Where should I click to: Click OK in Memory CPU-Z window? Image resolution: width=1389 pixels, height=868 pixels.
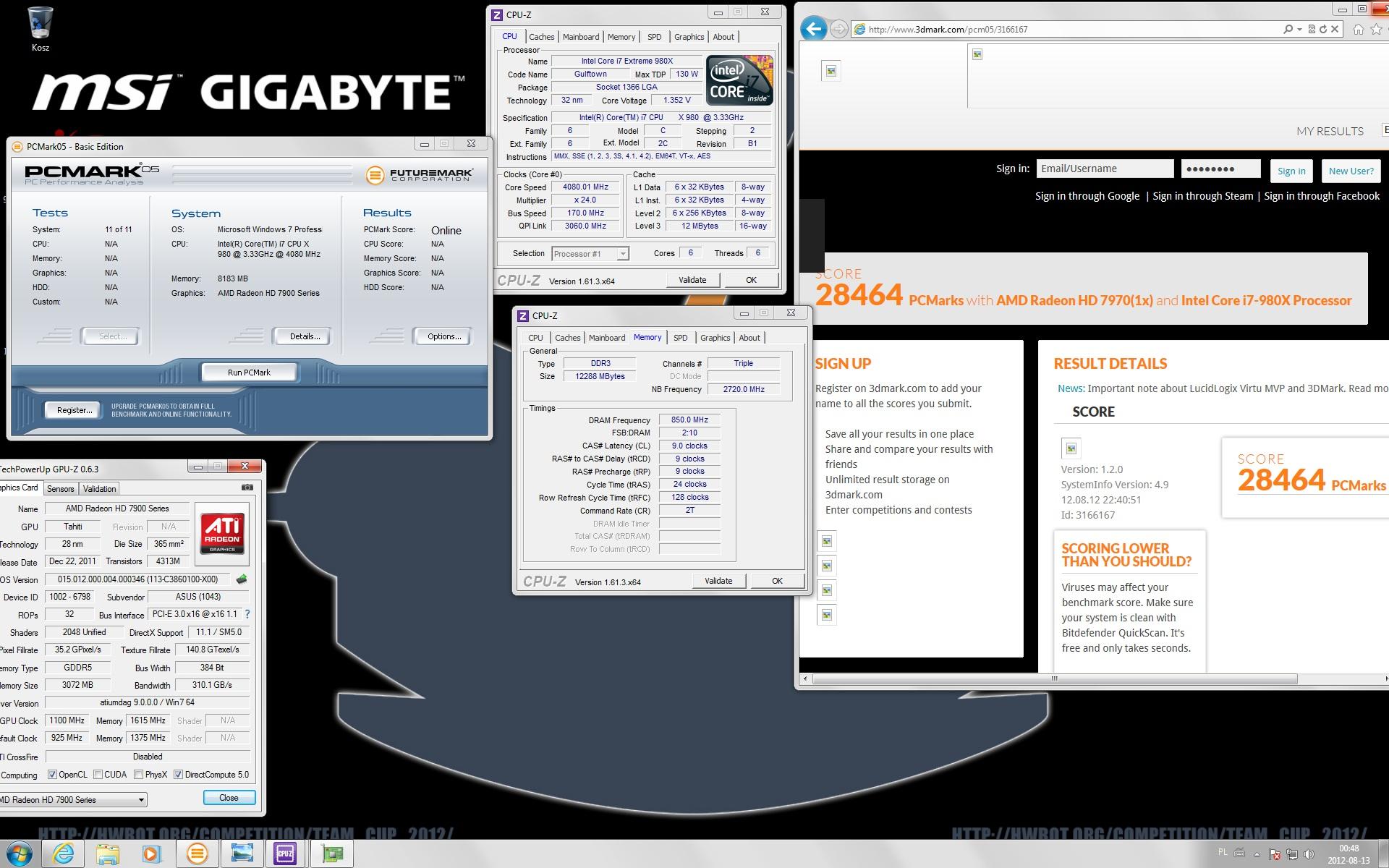coord(777,581)
